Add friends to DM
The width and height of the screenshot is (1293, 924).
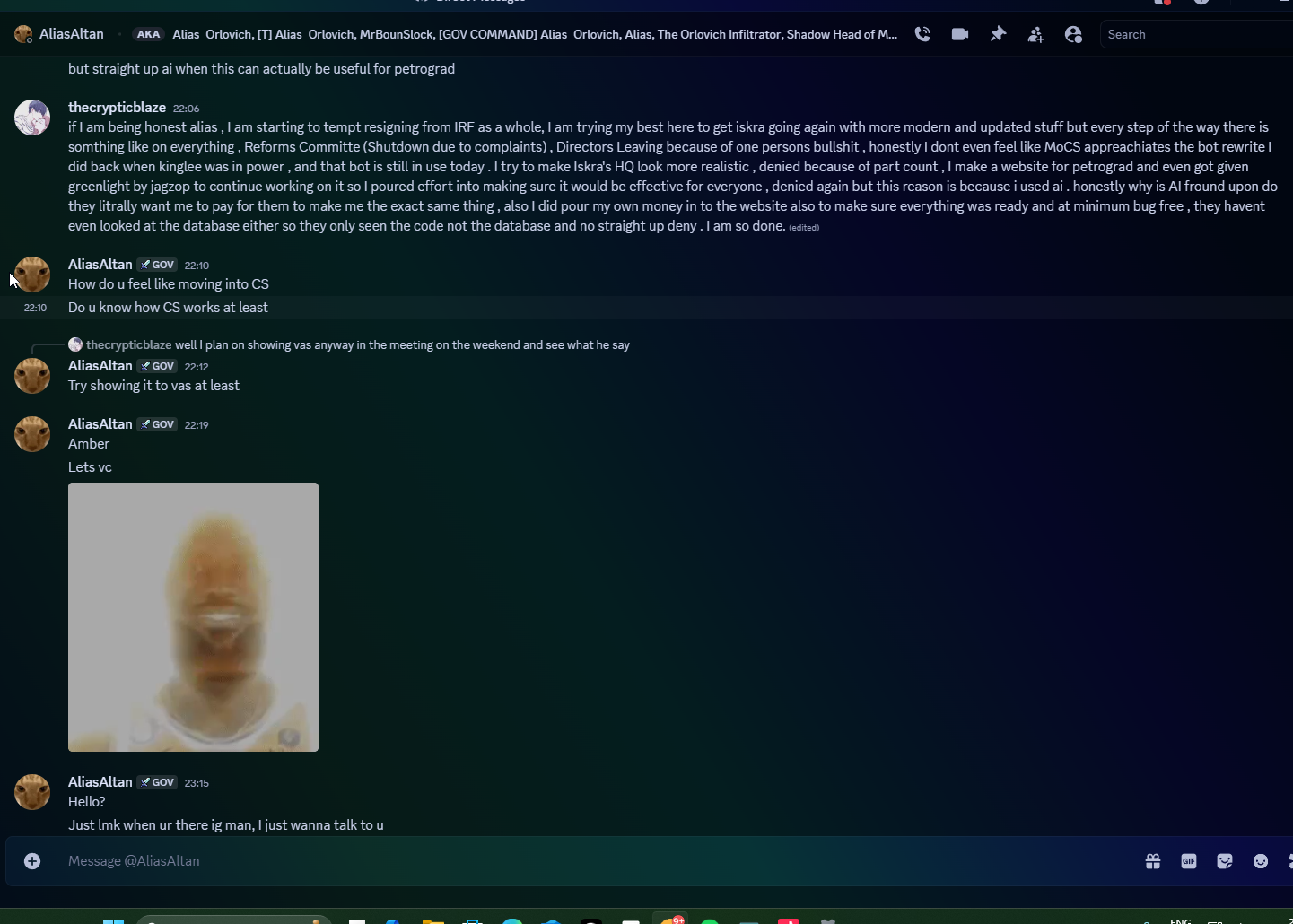pyautogui.click(x=1035, y=34)
